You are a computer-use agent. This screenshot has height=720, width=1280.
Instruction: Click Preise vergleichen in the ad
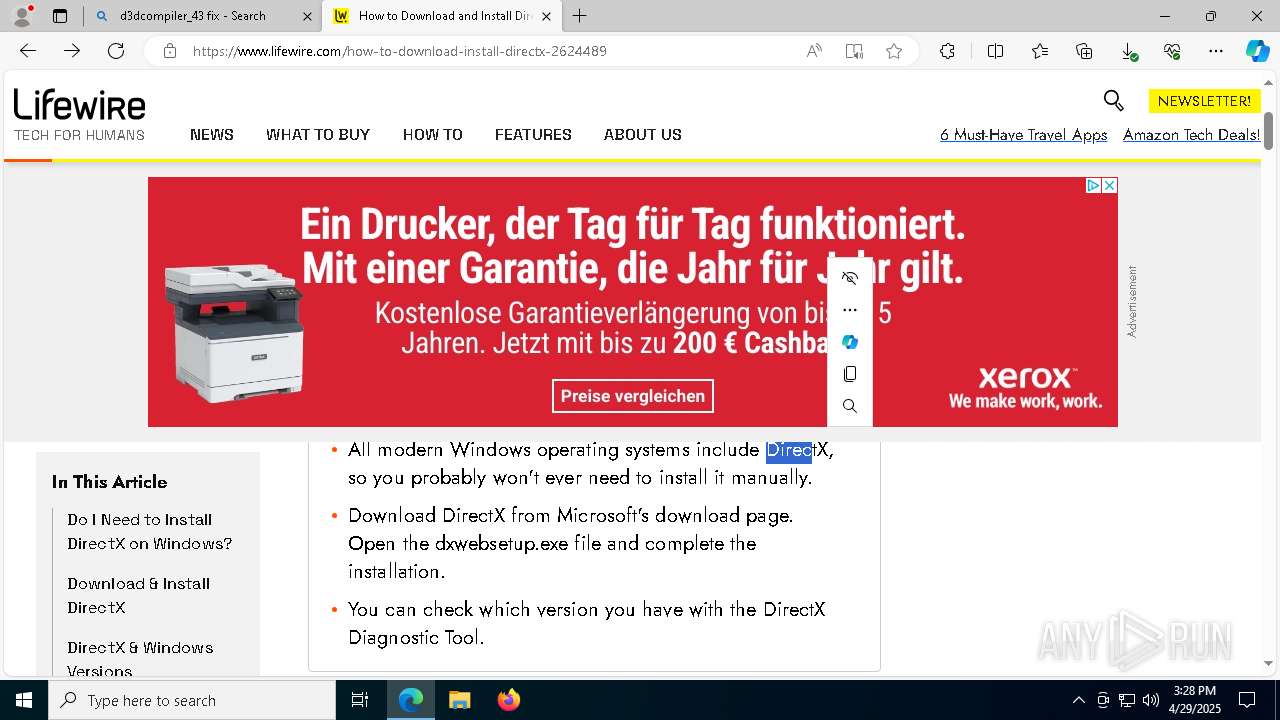click(633, 396)
